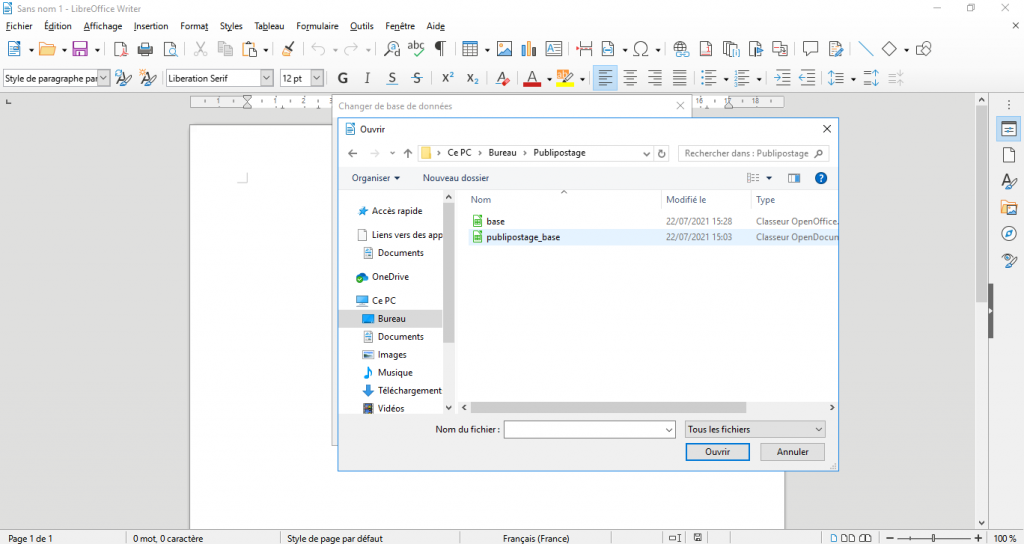Click the Open folder toolbar icon

[47, 49]
